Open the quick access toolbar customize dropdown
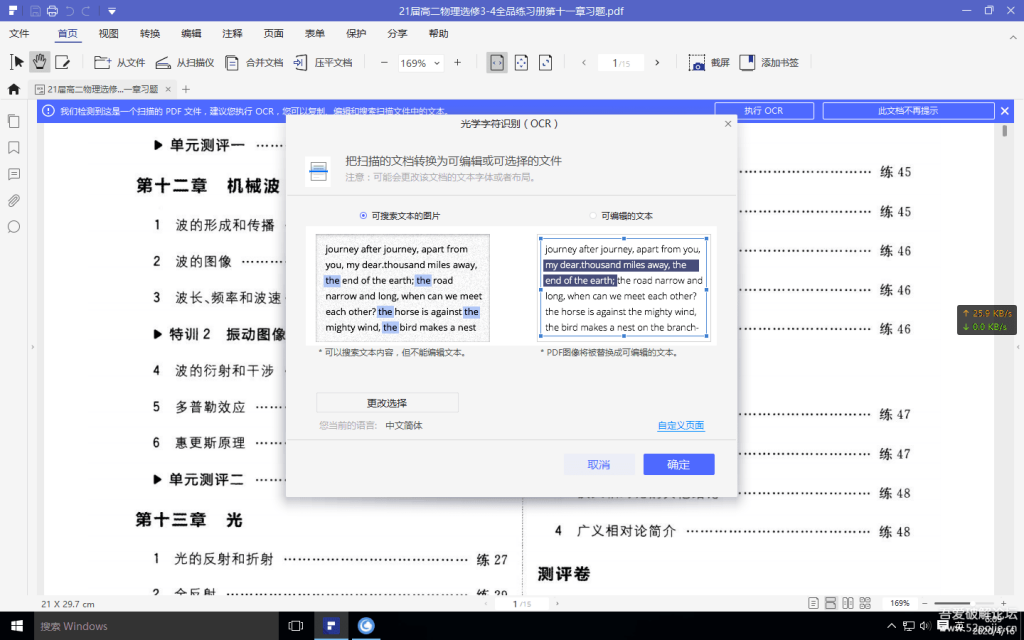The height and width of the screenshot is (640, 1024). [112, 11]
